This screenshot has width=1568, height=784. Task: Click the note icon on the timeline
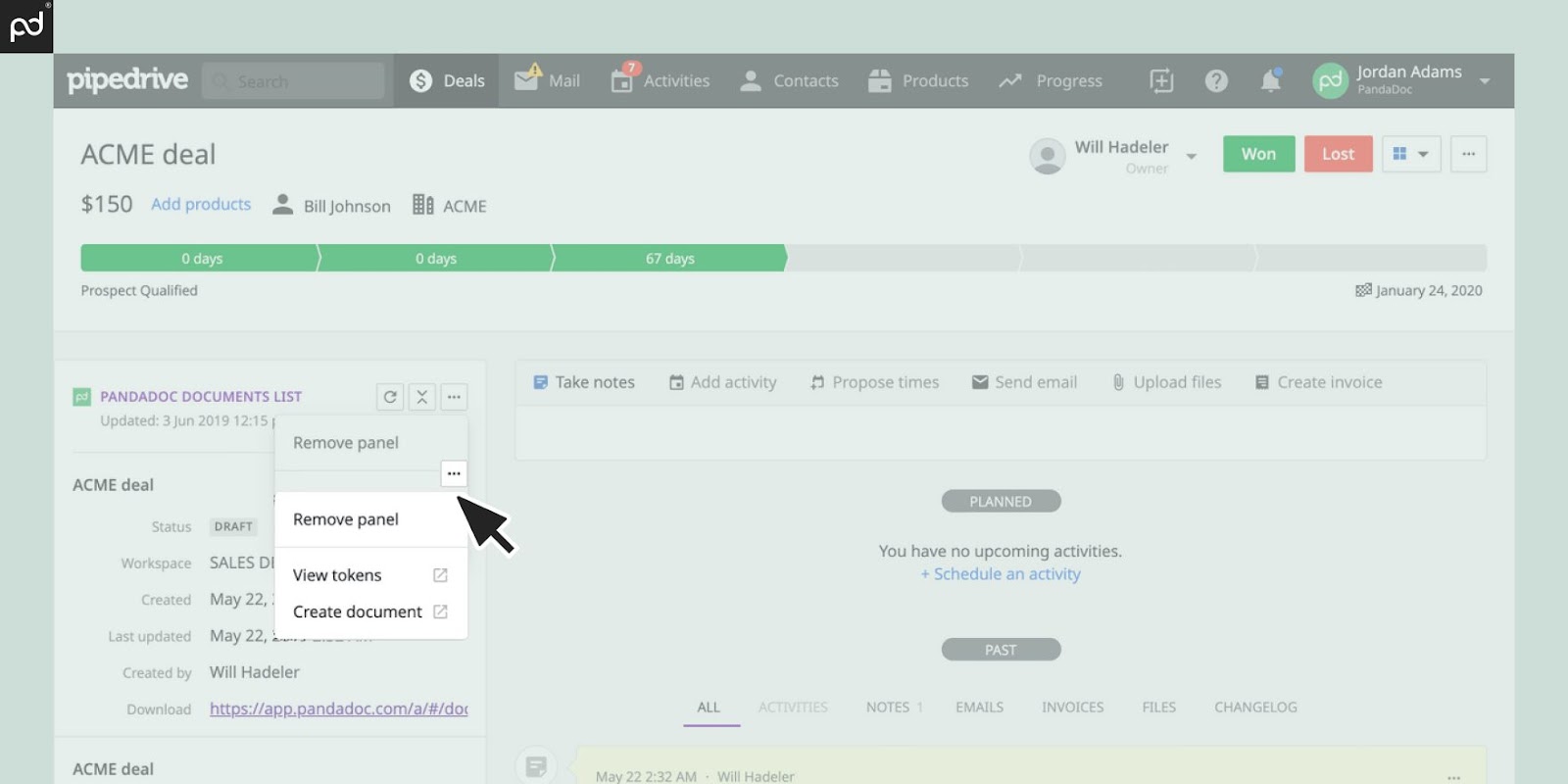coord(536,765)
